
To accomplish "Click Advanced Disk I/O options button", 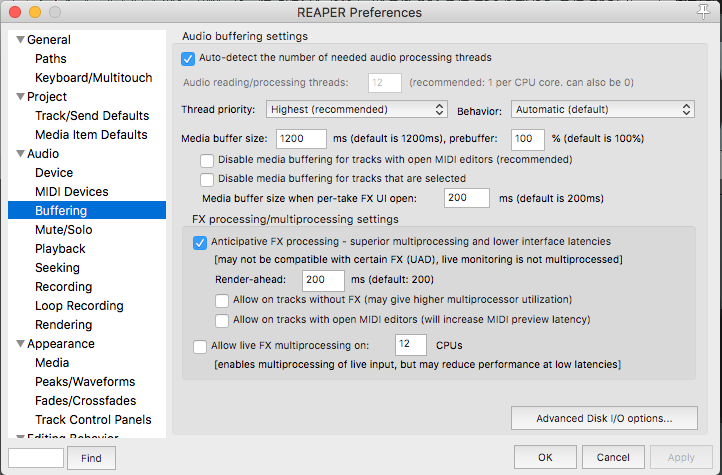I will [604, 418].
